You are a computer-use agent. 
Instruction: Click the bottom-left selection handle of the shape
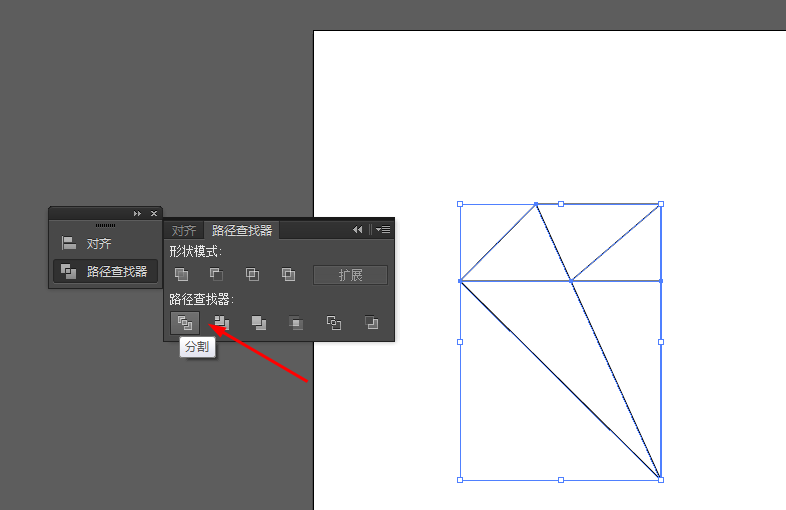pyautogui.click(x=460, y=480)
